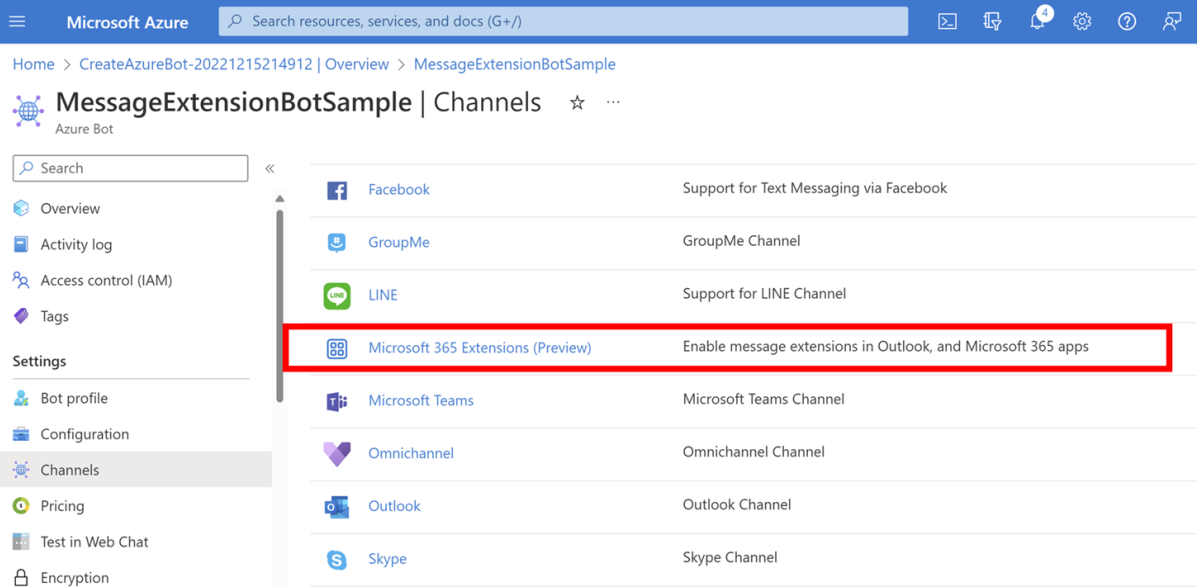Open the Microsoft Teams channel link

click(x=421, y=400)
